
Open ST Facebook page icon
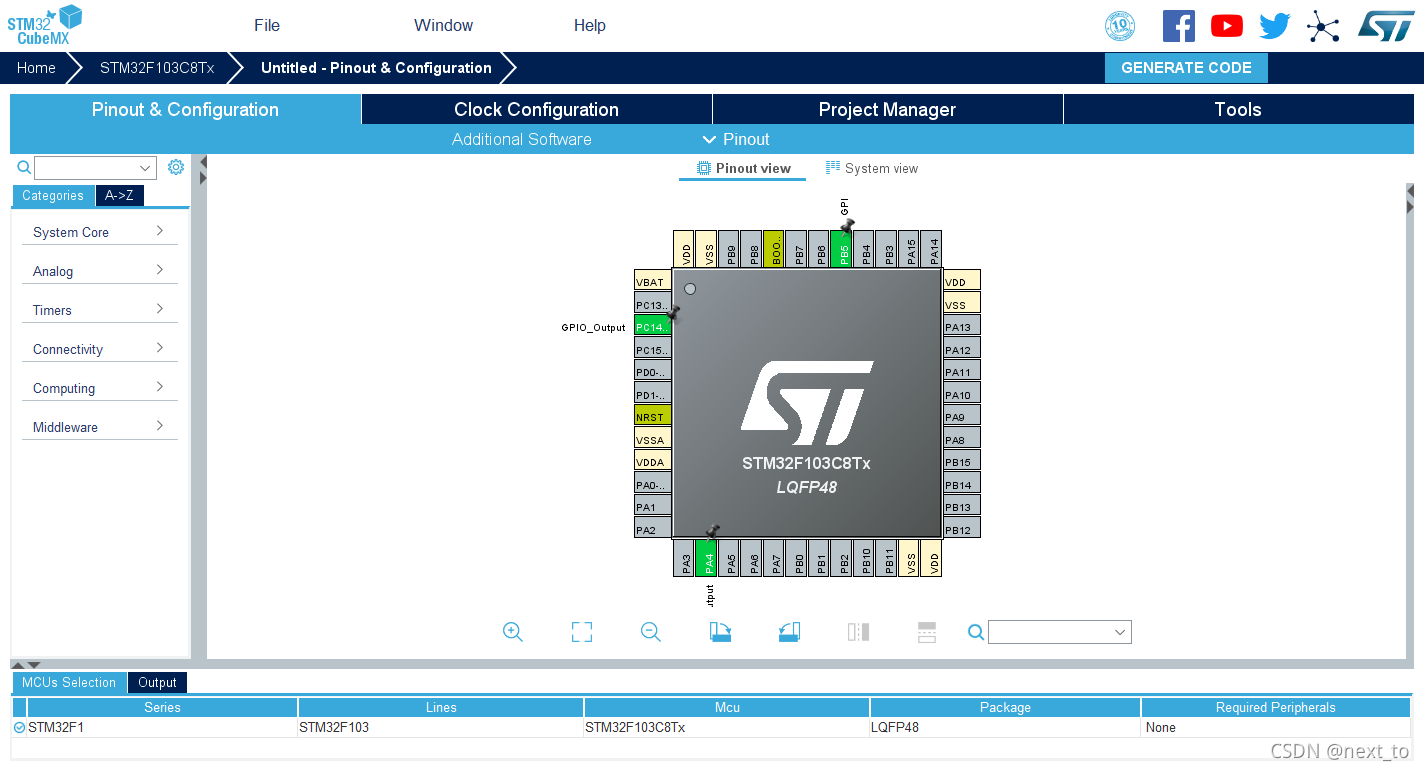pos(1179,26)
